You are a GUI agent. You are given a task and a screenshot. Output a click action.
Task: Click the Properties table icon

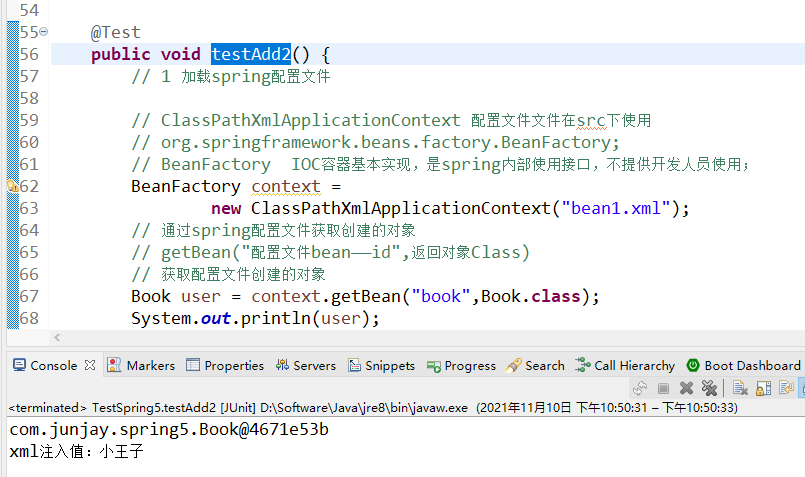193,365
